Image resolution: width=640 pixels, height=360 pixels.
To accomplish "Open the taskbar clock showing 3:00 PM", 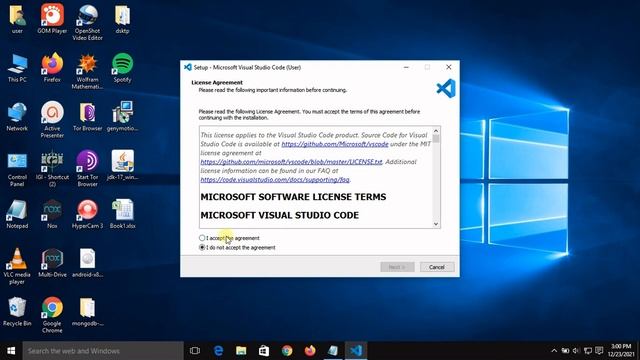I will 621,351.
